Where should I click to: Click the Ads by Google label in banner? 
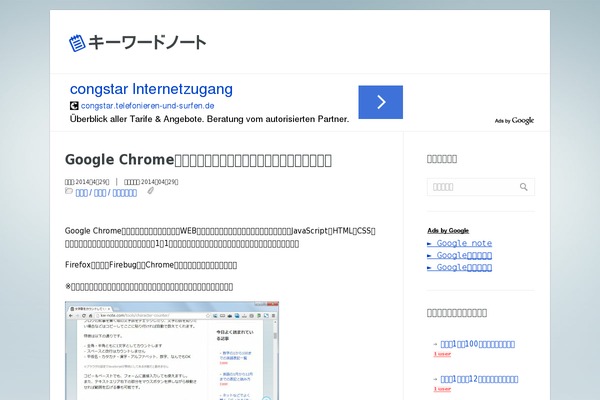pyautogui.click(x=514, y=121)
